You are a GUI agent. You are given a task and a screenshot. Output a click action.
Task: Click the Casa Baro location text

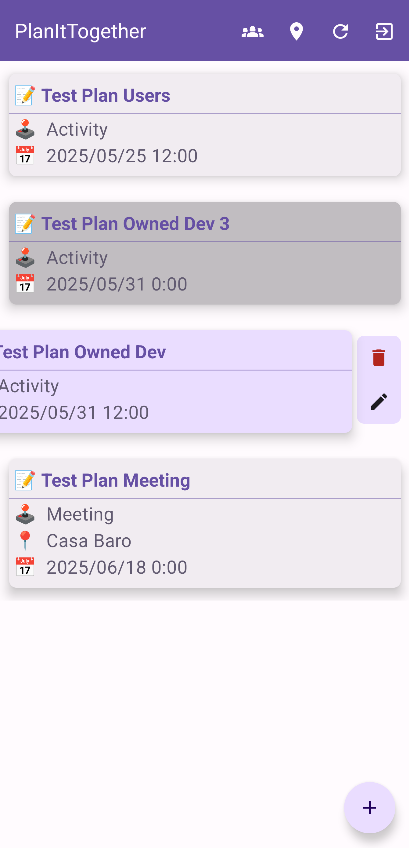pyautogui.click(x=89, y=541)
